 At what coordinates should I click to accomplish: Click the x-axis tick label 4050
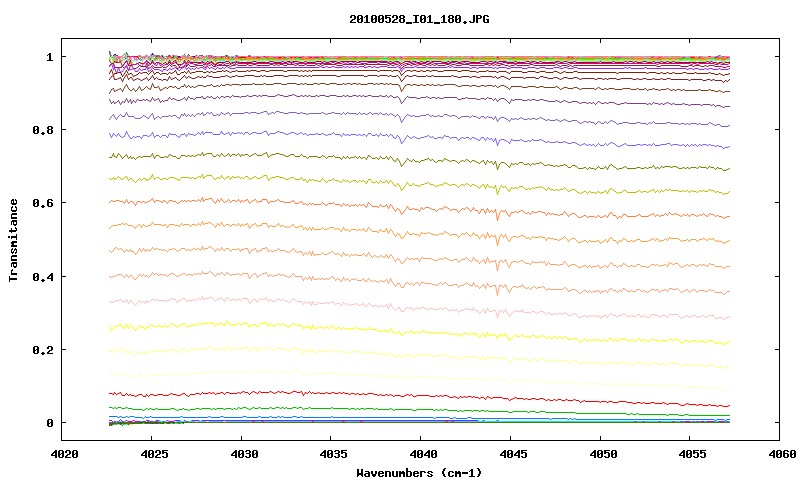(603, 454)
